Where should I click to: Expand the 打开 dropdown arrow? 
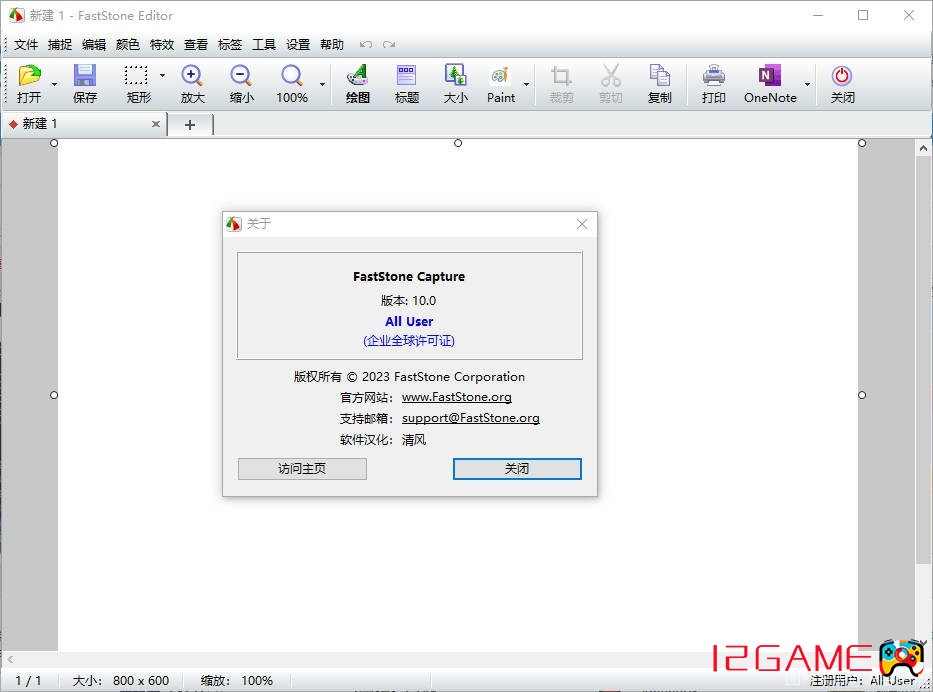54,84
